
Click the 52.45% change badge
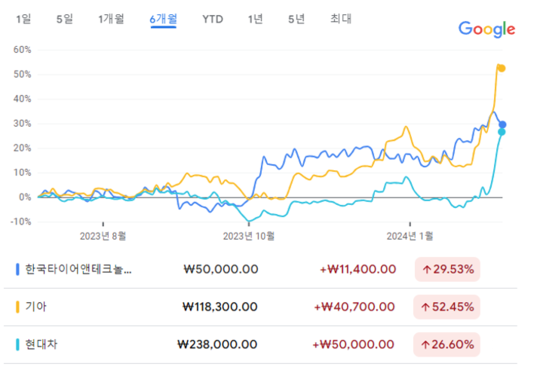(x=447, y=307)
